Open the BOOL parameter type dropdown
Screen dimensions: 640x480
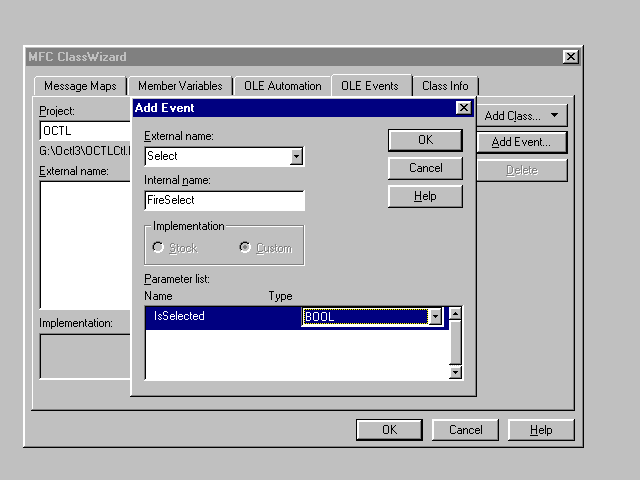click(x=434, y=317)
